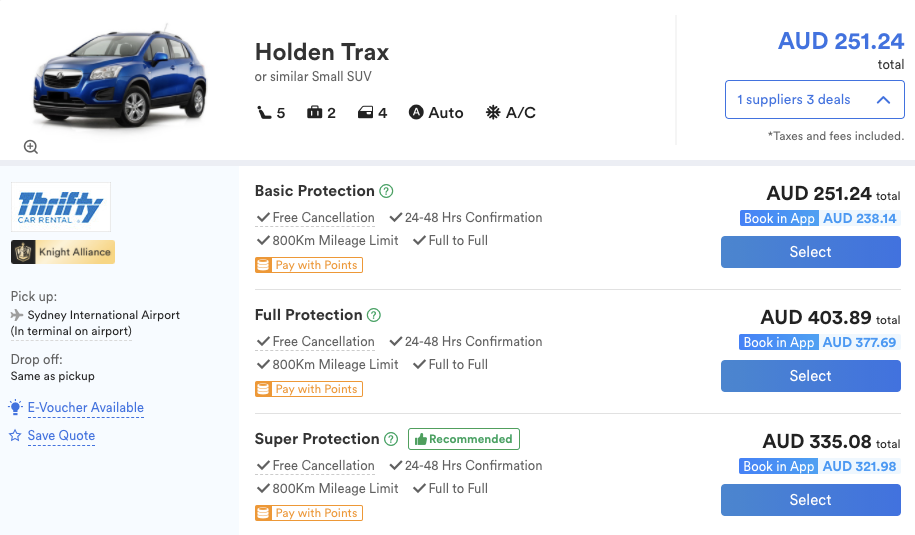Click the Full Protection help icon
The width and height of the screenshot is (915, 535).
374,315
